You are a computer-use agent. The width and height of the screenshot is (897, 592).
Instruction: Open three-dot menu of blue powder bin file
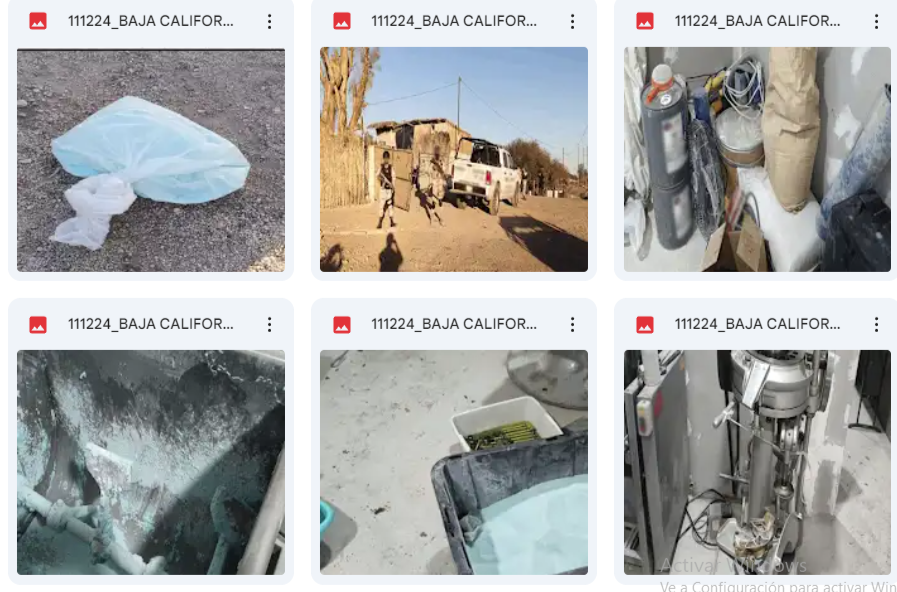(x=573, y=325)
